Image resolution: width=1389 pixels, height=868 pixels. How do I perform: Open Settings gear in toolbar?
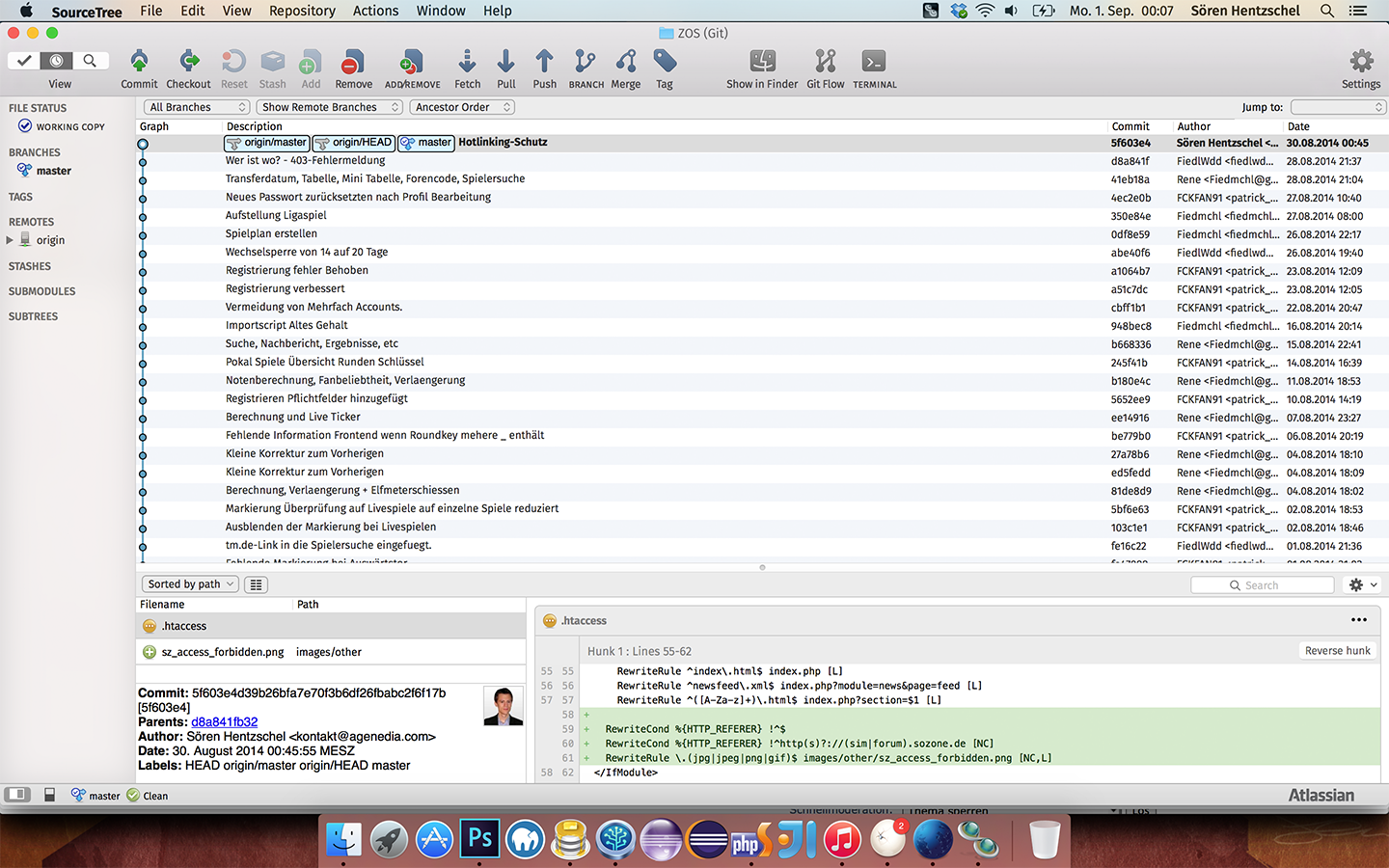1360,64
